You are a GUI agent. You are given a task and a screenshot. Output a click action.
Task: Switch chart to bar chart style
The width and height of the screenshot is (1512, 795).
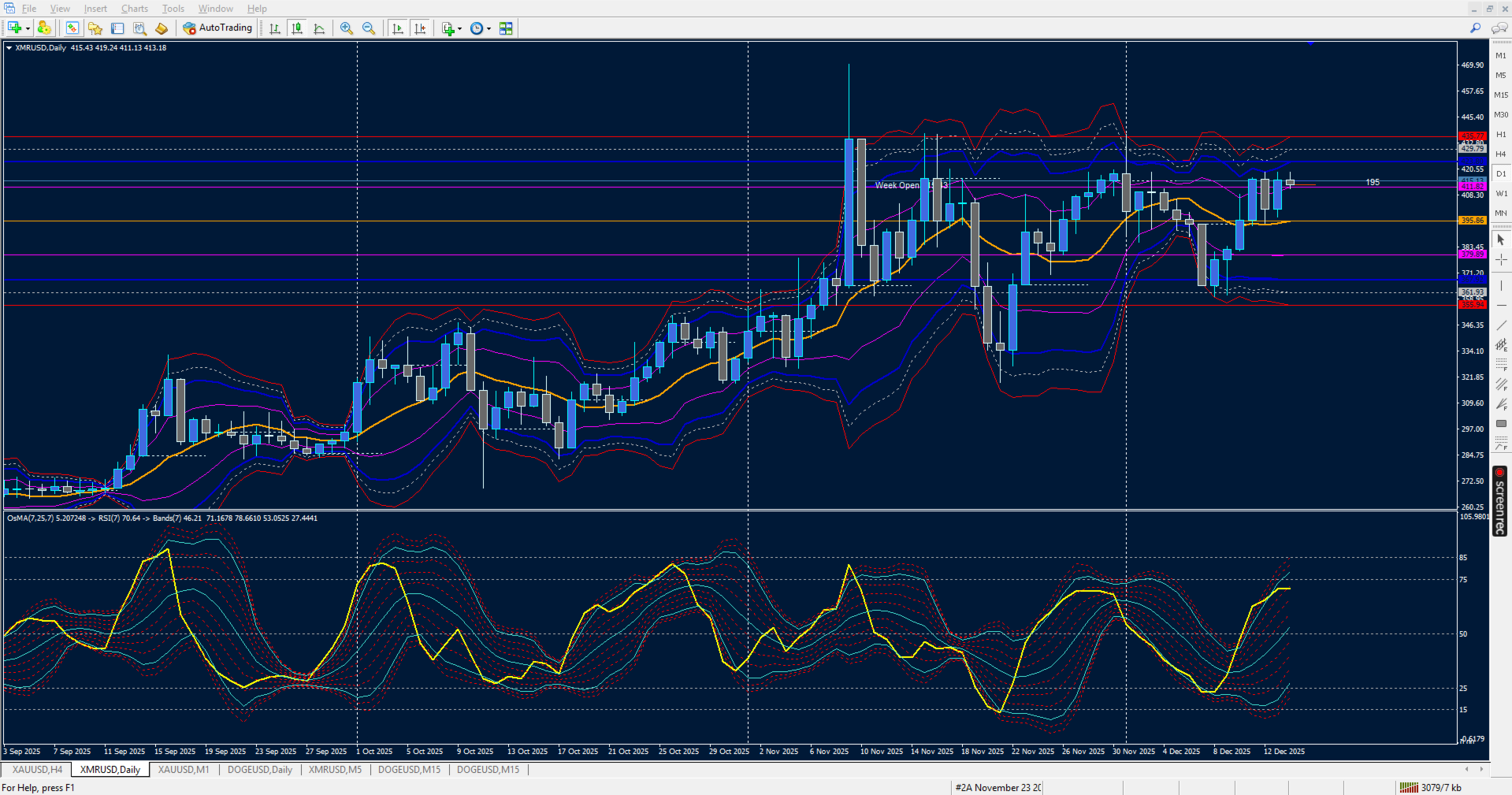coord(275,28)
